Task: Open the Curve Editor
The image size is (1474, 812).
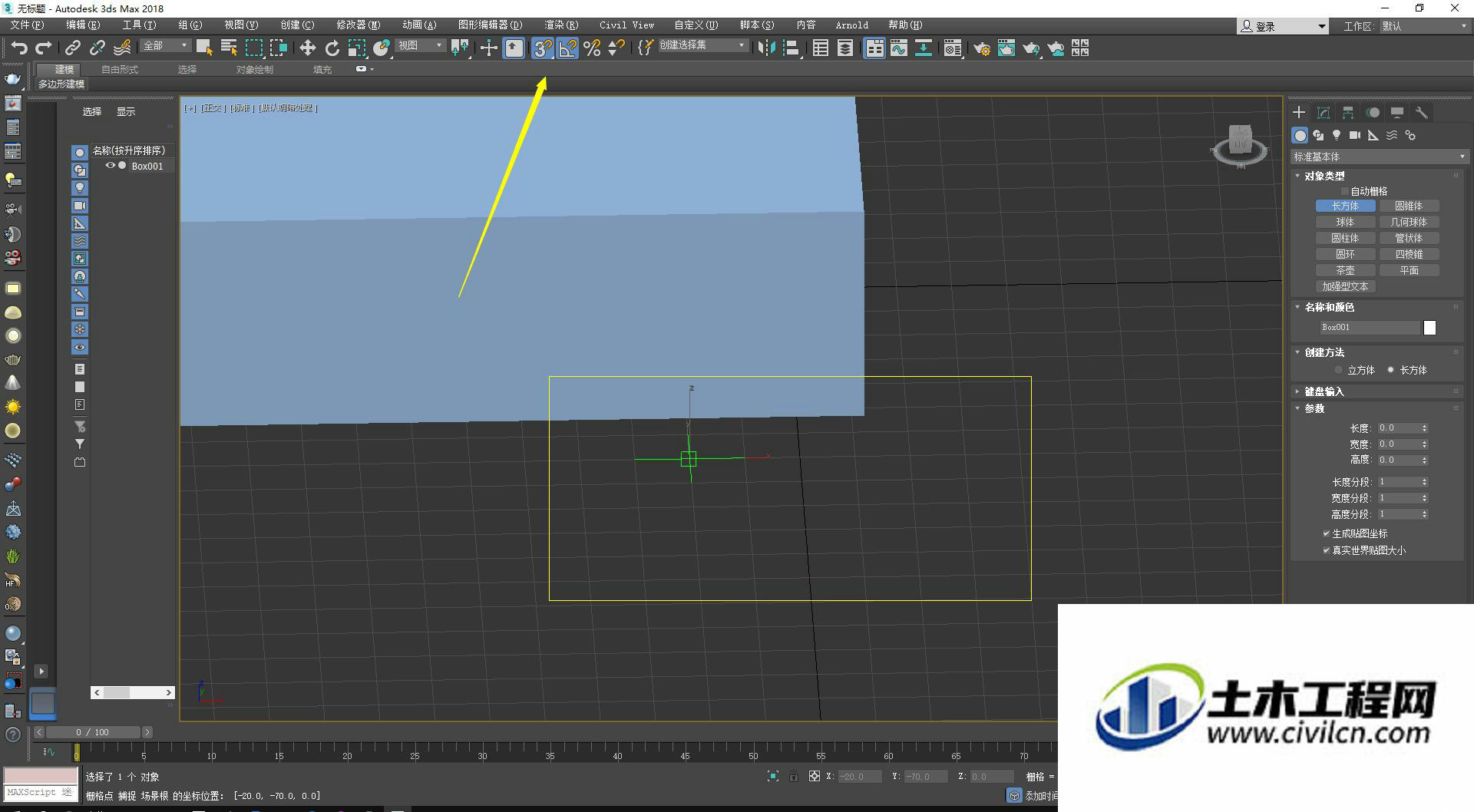Action: (x=898, y=48)
